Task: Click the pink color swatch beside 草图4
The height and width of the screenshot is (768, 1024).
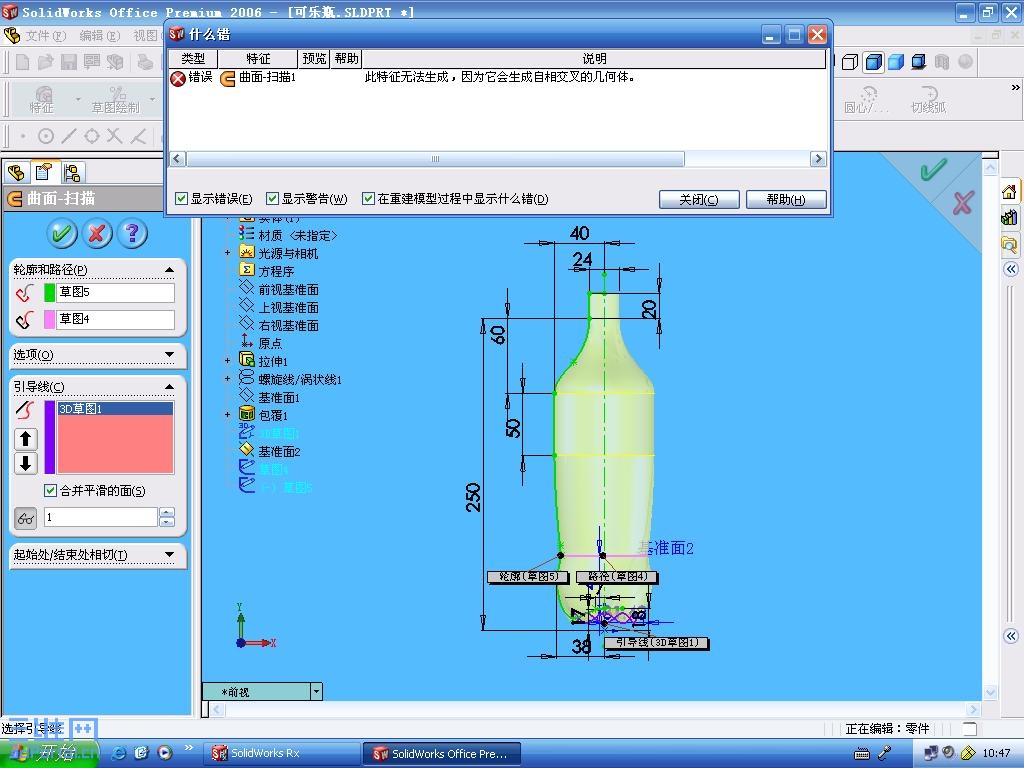Action: (x=49, y=319)
